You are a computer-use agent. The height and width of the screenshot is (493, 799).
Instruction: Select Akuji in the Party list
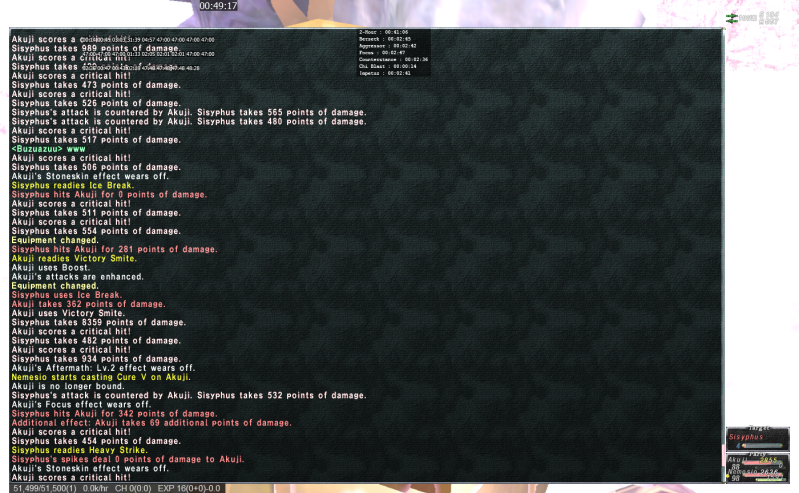(738, 460)
